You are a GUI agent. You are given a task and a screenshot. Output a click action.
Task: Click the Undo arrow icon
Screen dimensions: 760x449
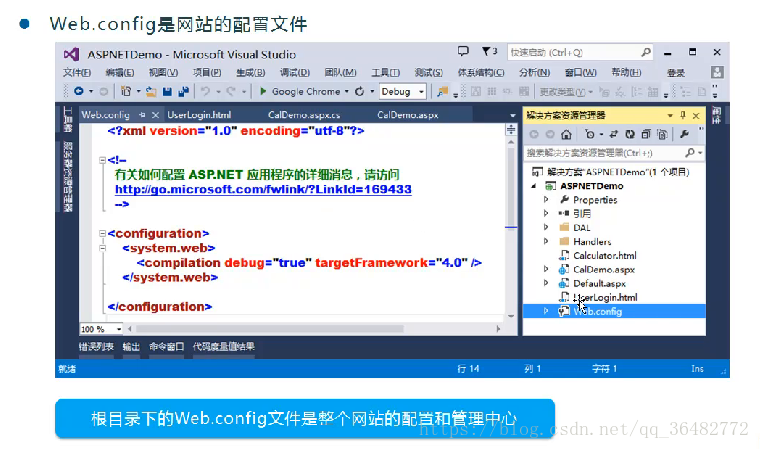(206, 91)
